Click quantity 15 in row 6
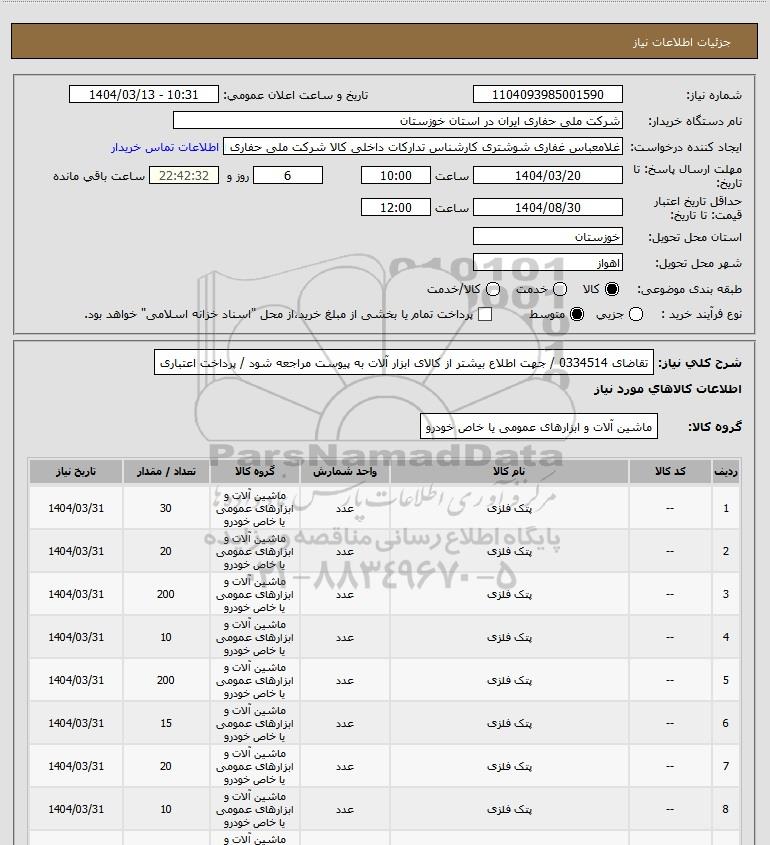 pyautogui.click(x=165, y=723)
